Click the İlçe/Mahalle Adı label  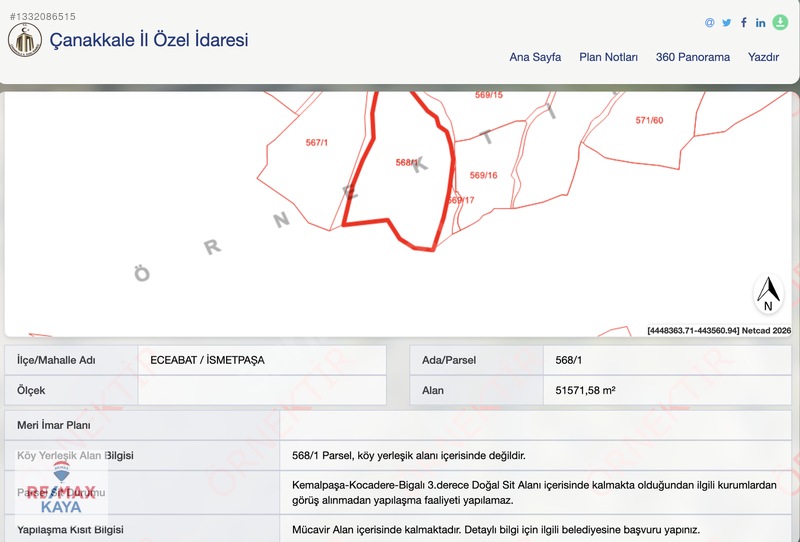pyautogui.click(x=56, y=360)
